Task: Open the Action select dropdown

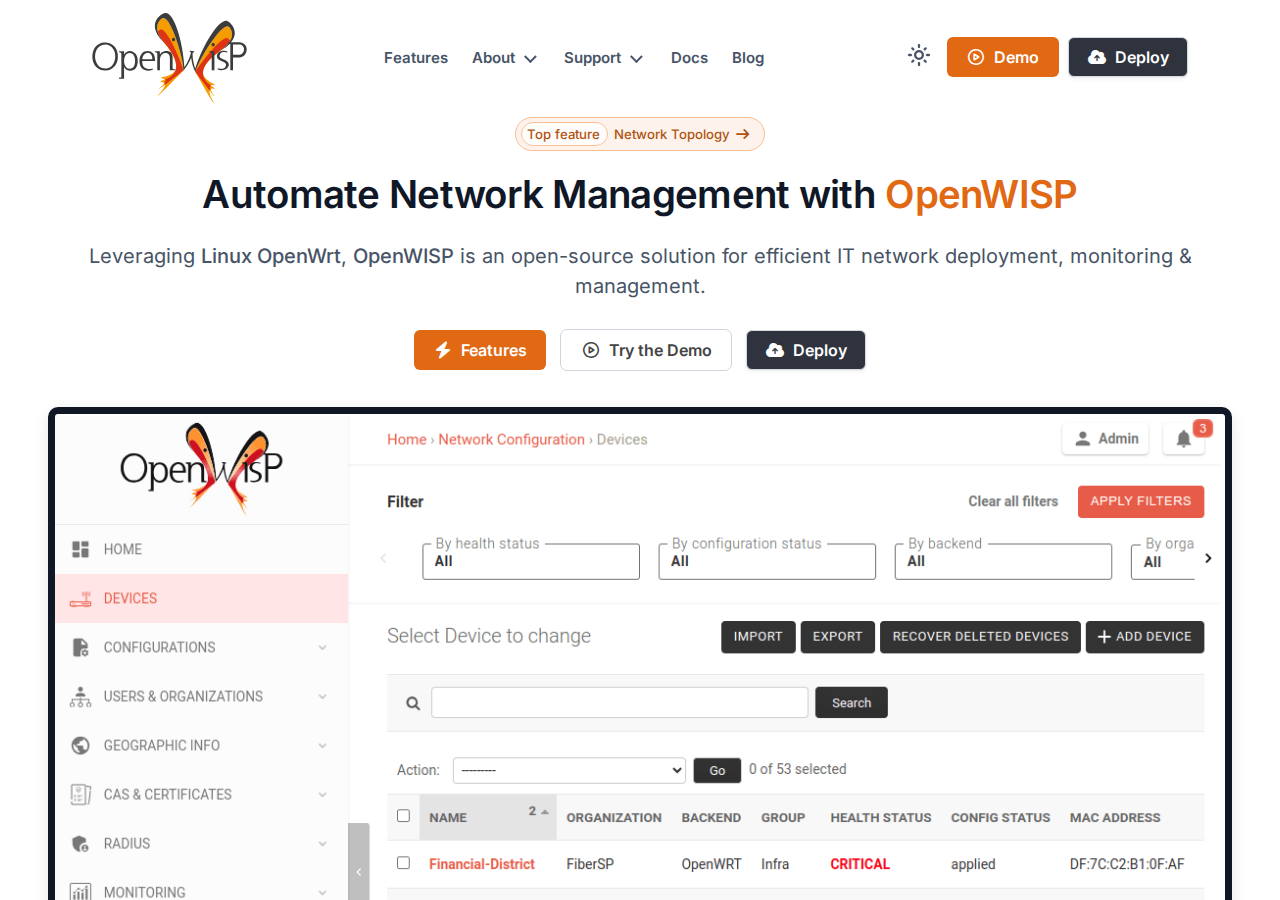Action: coord(569,770)
